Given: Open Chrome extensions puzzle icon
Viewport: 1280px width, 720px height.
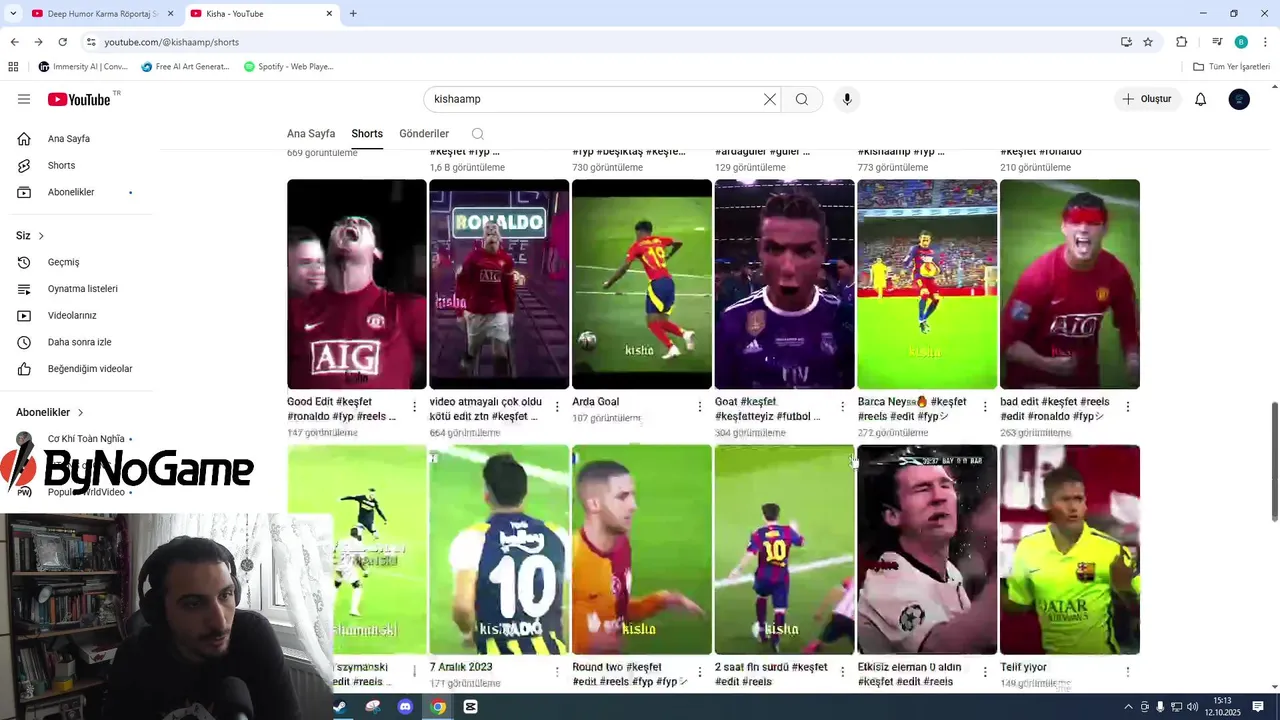Looking at the screenshot, I should pos(1181,42).
